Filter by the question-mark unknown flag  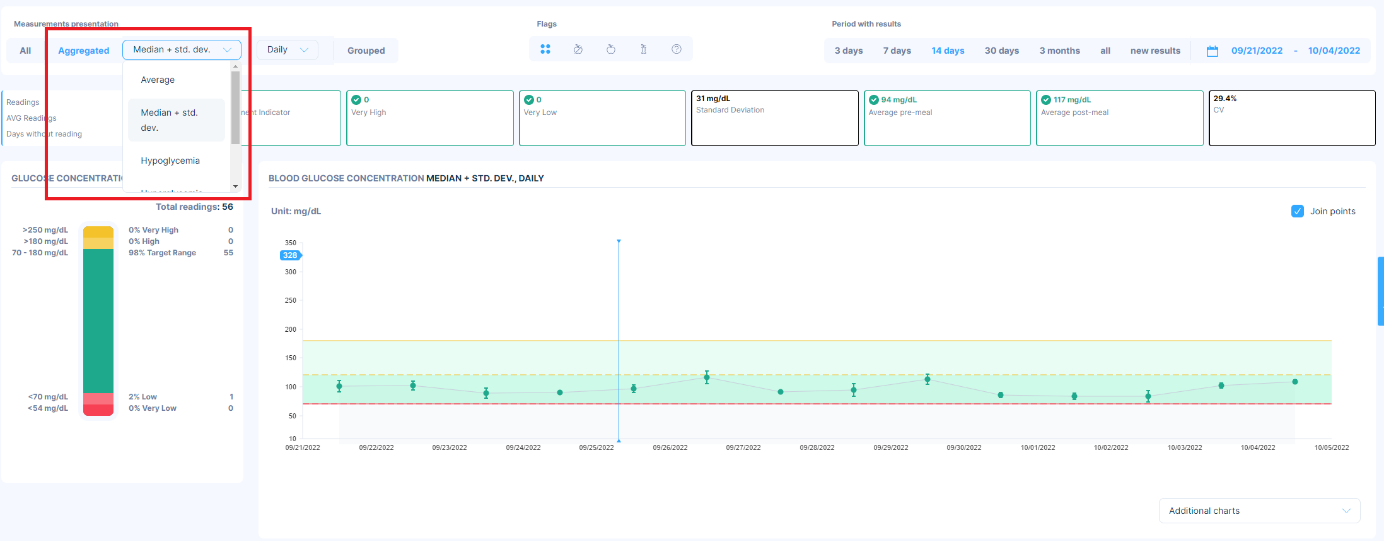click(676, 49)
